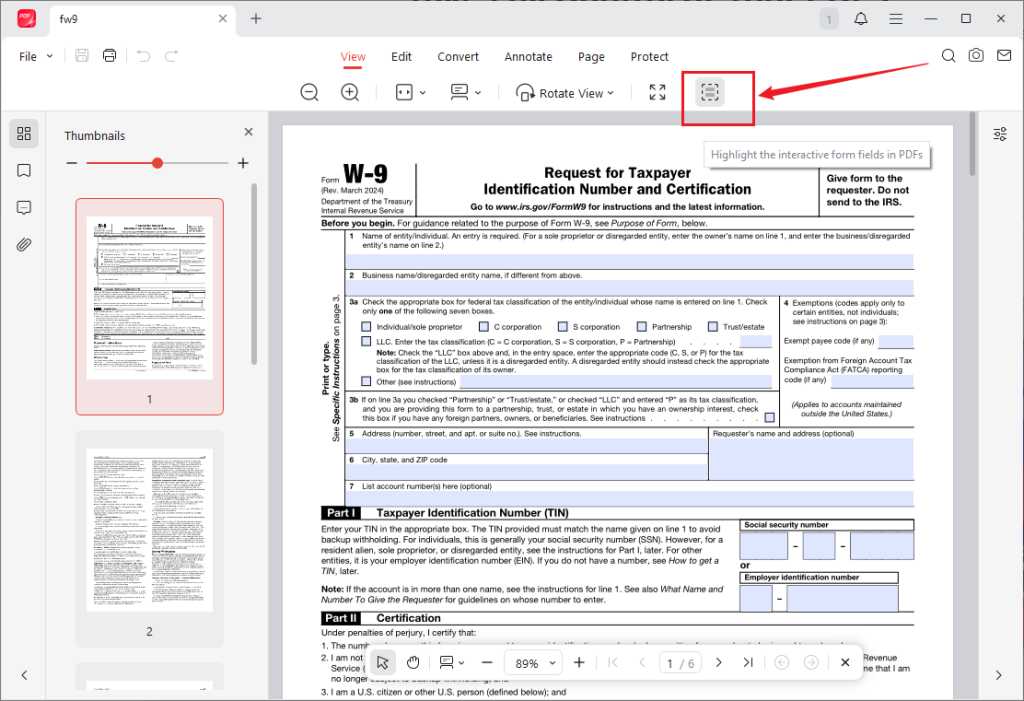Switch to the View tab
1024x701 pixels.
[x=353, y=57]
